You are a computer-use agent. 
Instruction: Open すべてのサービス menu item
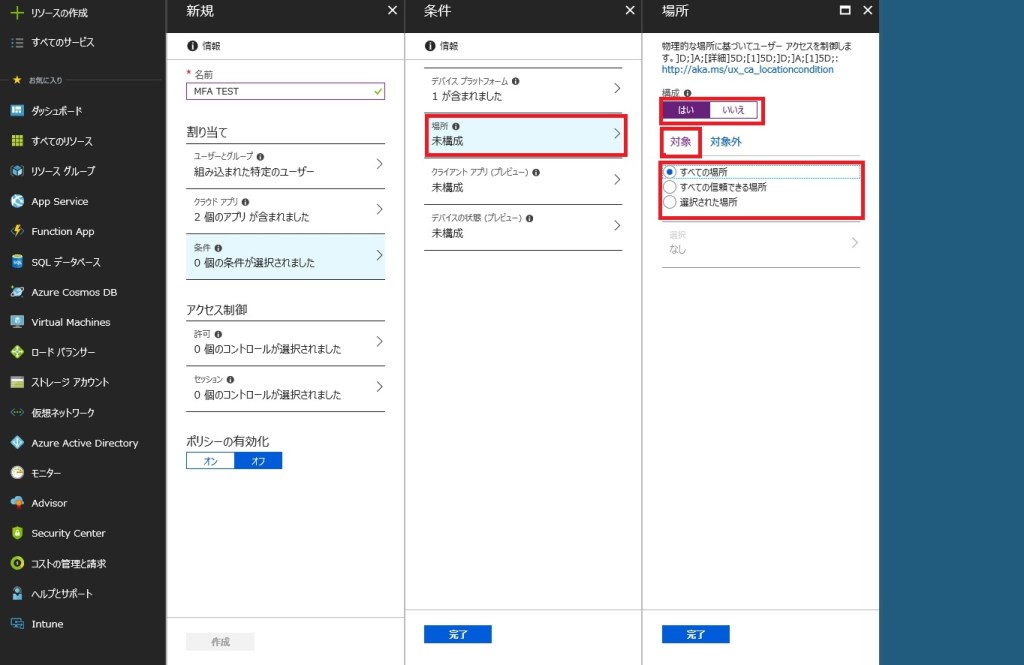coord(63,42)
